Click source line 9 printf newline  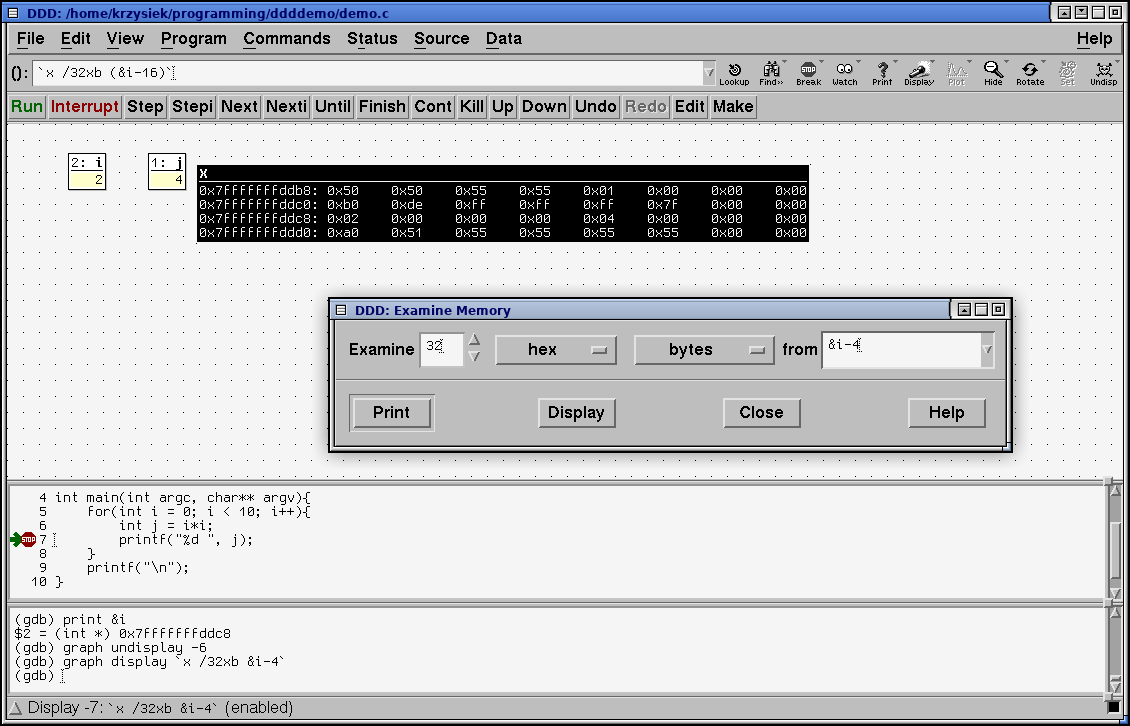pos(138,568)
